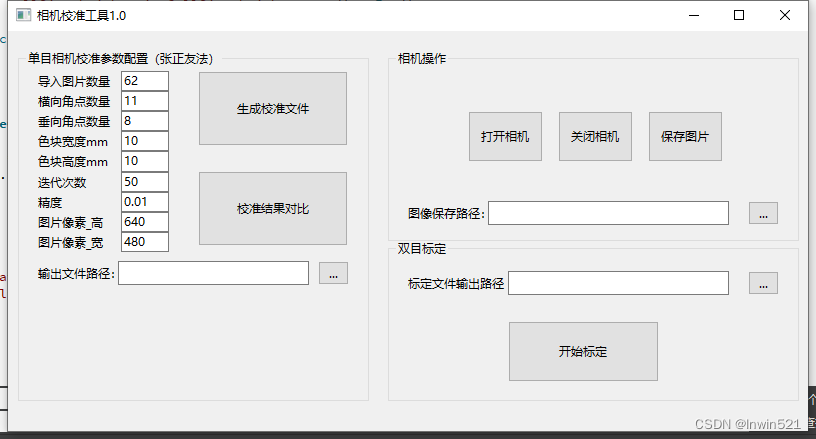816x439 pixels.
Task: Click the 相机操作 group label
Action: pyautogui.click(x=422, y=59)
